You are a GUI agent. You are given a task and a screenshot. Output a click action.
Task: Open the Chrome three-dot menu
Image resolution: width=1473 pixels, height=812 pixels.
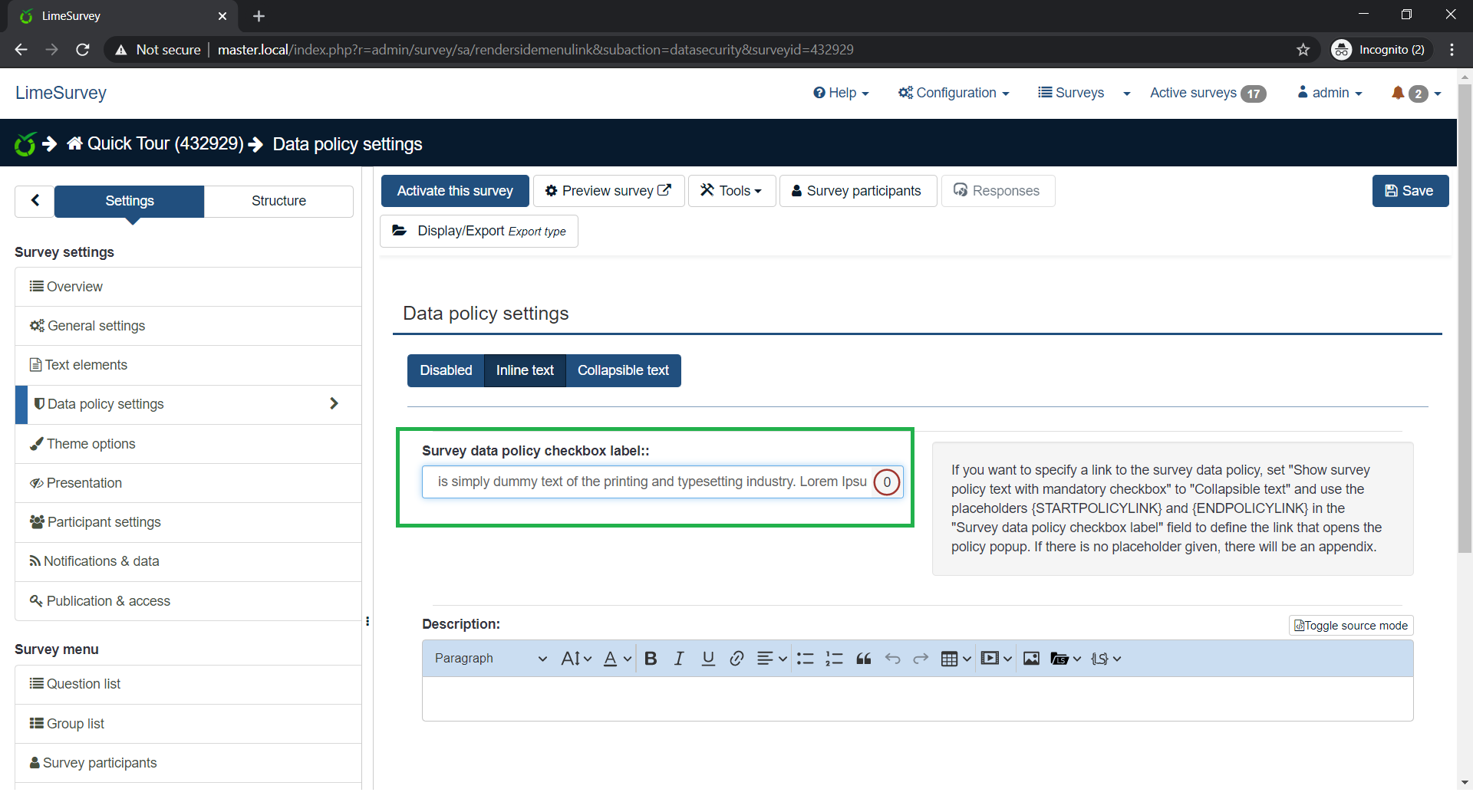point(1452,50)
